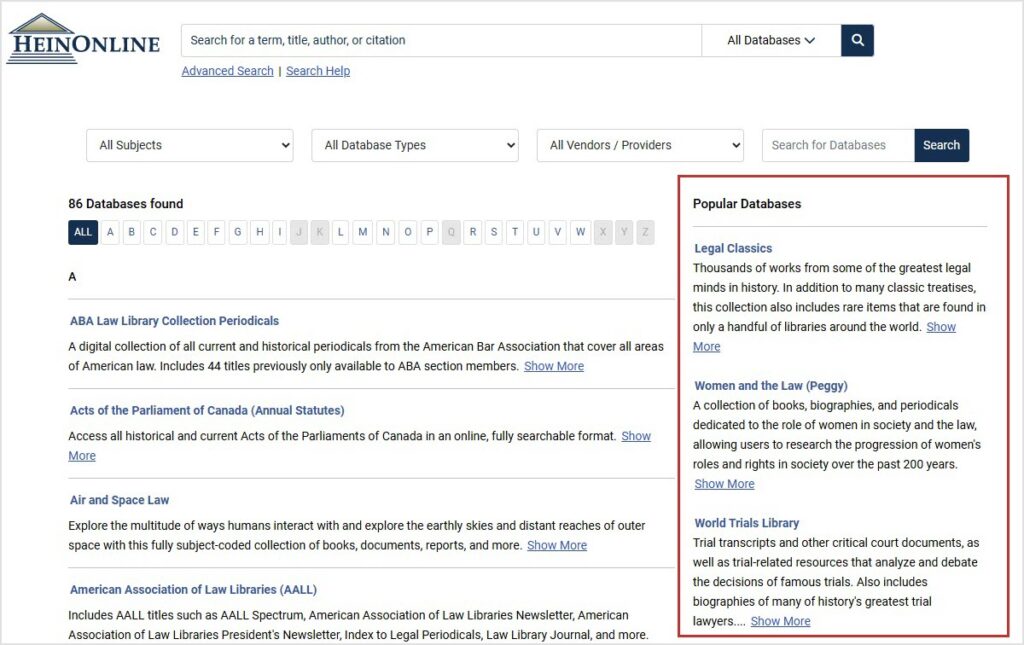Select letter W in the alphabet filter

coord(580,232)
